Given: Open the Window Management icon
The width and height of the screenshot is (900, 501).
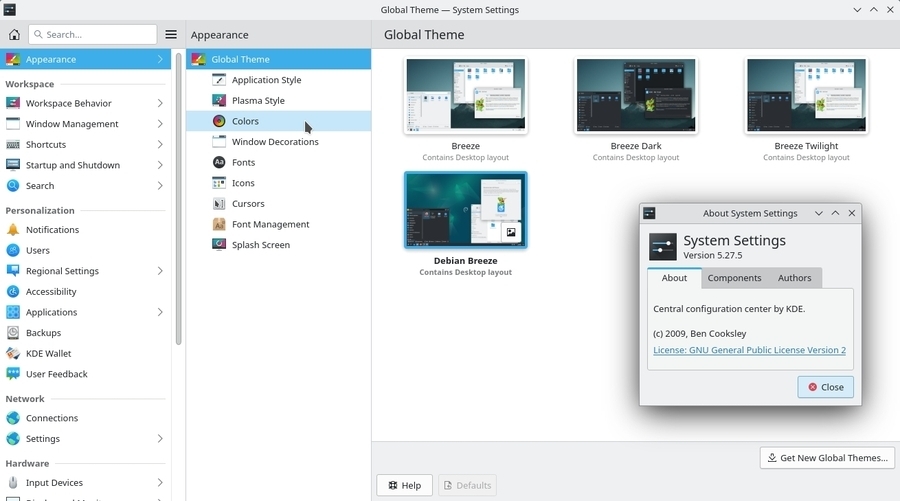Looking at the screenshot, I should (13, 124).
